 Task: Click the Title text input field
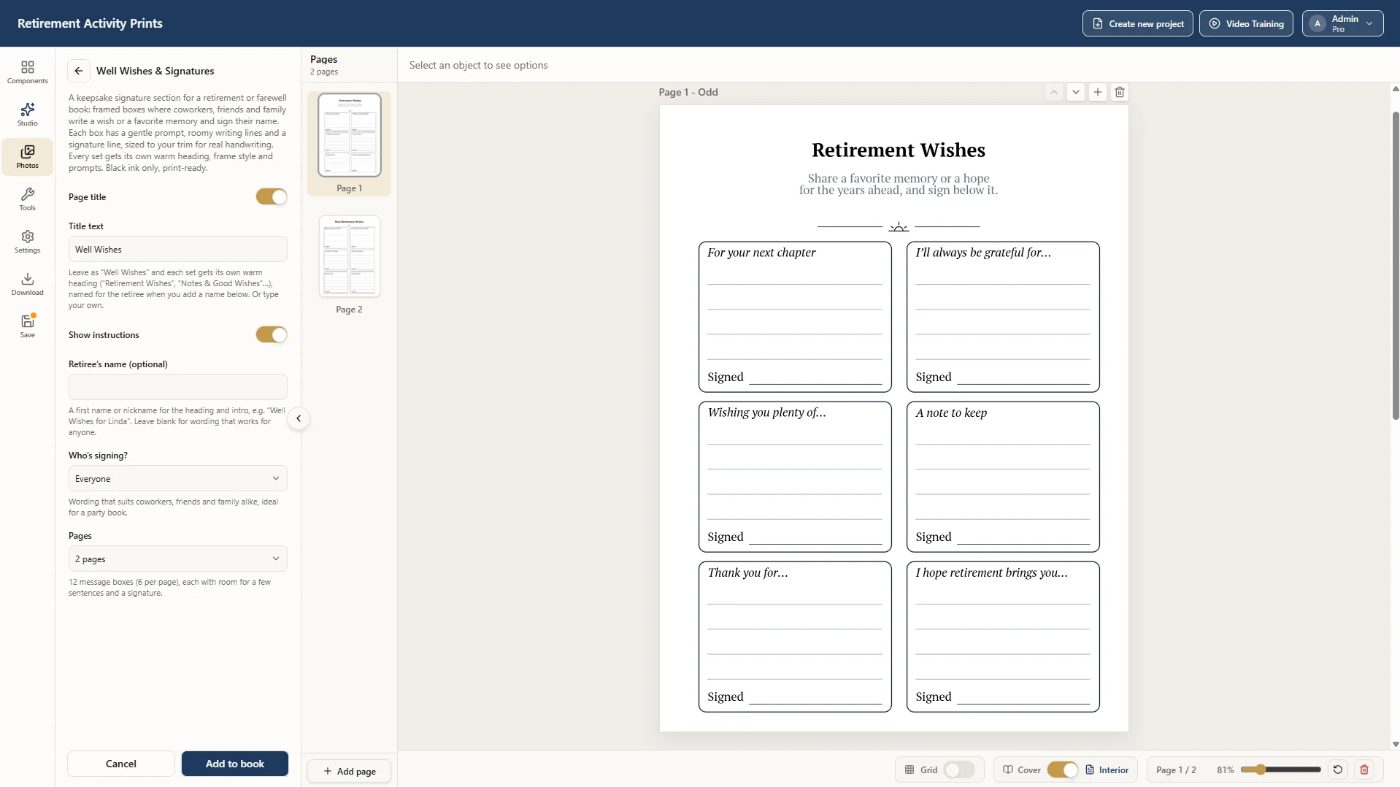[x=178, y=249]
